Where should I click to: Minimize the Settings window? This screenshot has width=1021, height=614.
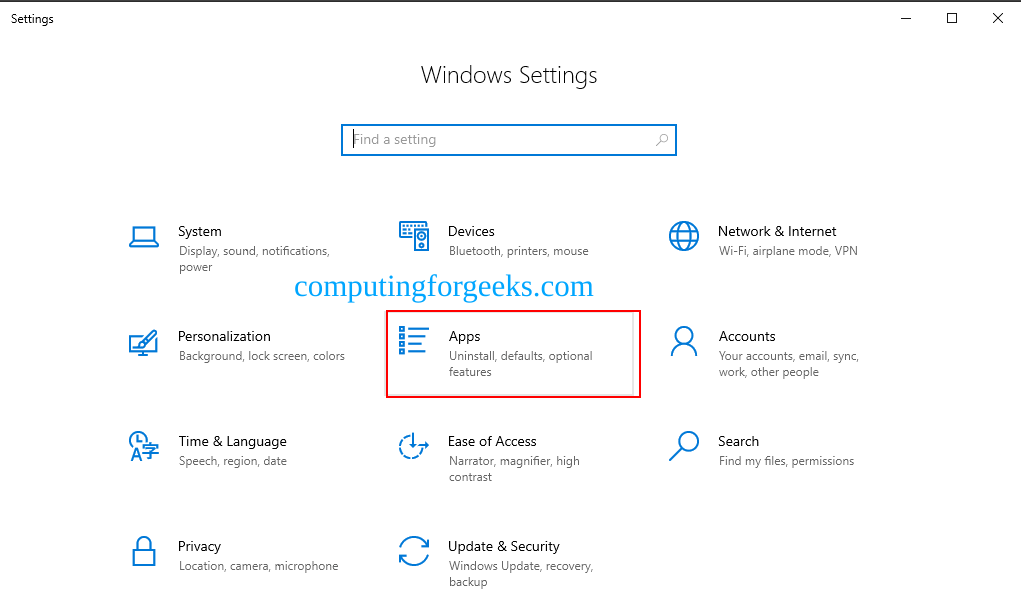pyautogui.click(x=905, y=18)
